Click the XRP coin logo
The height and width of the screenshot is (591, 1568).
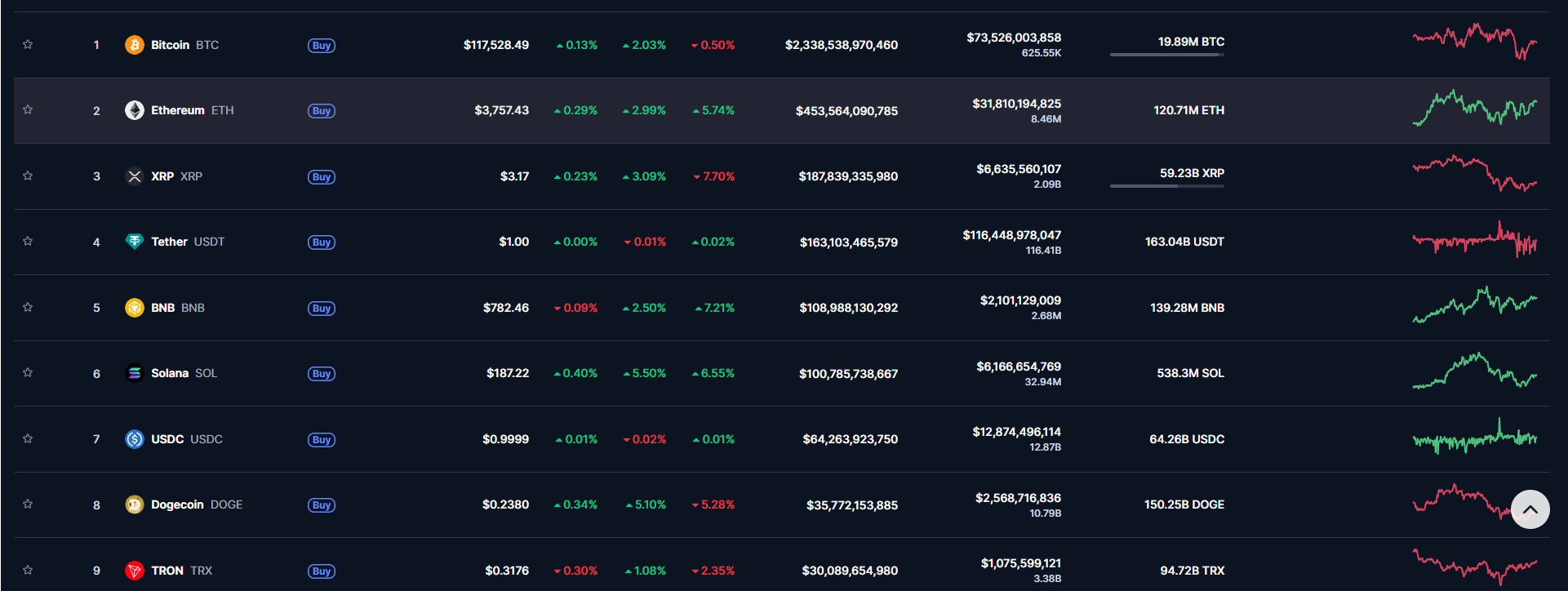click(x=135, y=176)
